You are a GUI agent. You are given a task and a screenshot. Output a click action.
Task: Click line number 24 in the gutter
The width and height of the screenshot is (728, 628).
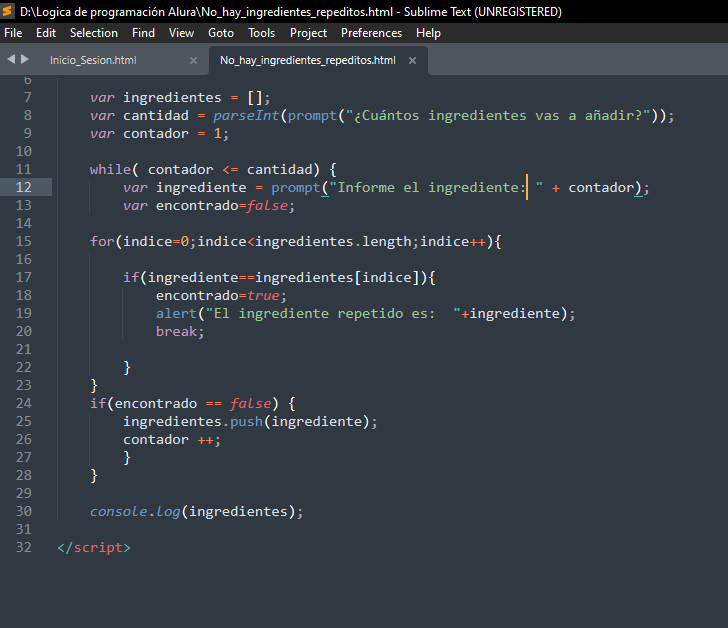click(24, 403)
